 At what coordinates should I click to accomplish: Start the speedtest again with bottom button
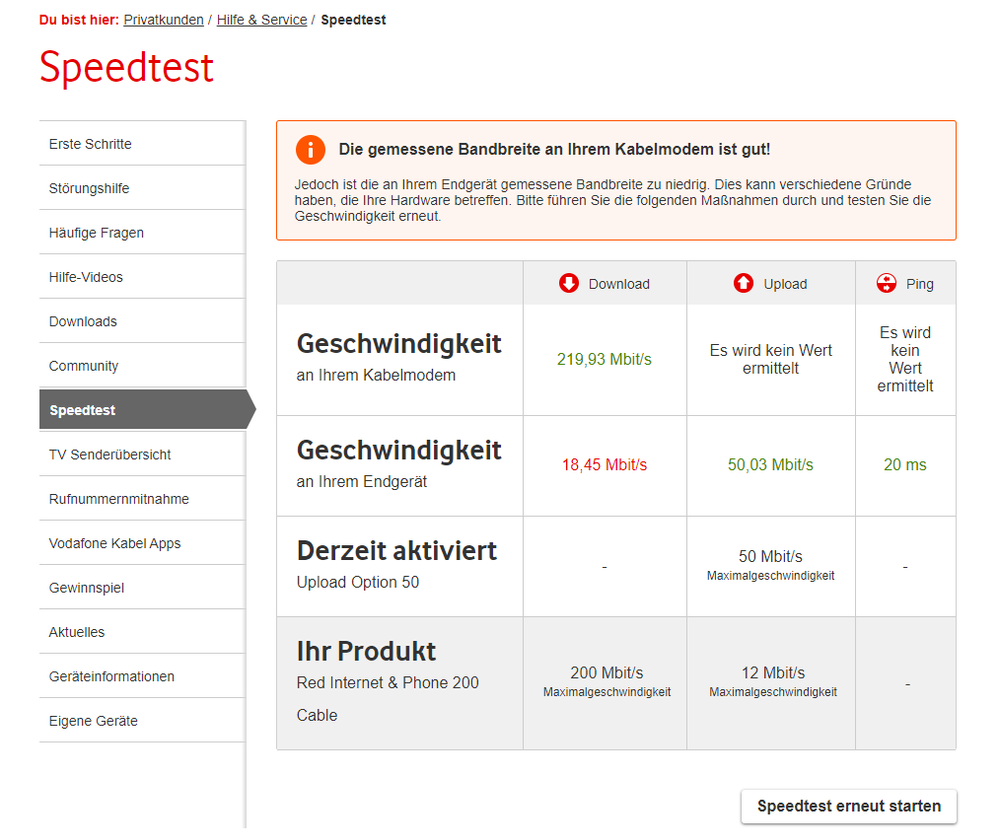click(848, 806)
